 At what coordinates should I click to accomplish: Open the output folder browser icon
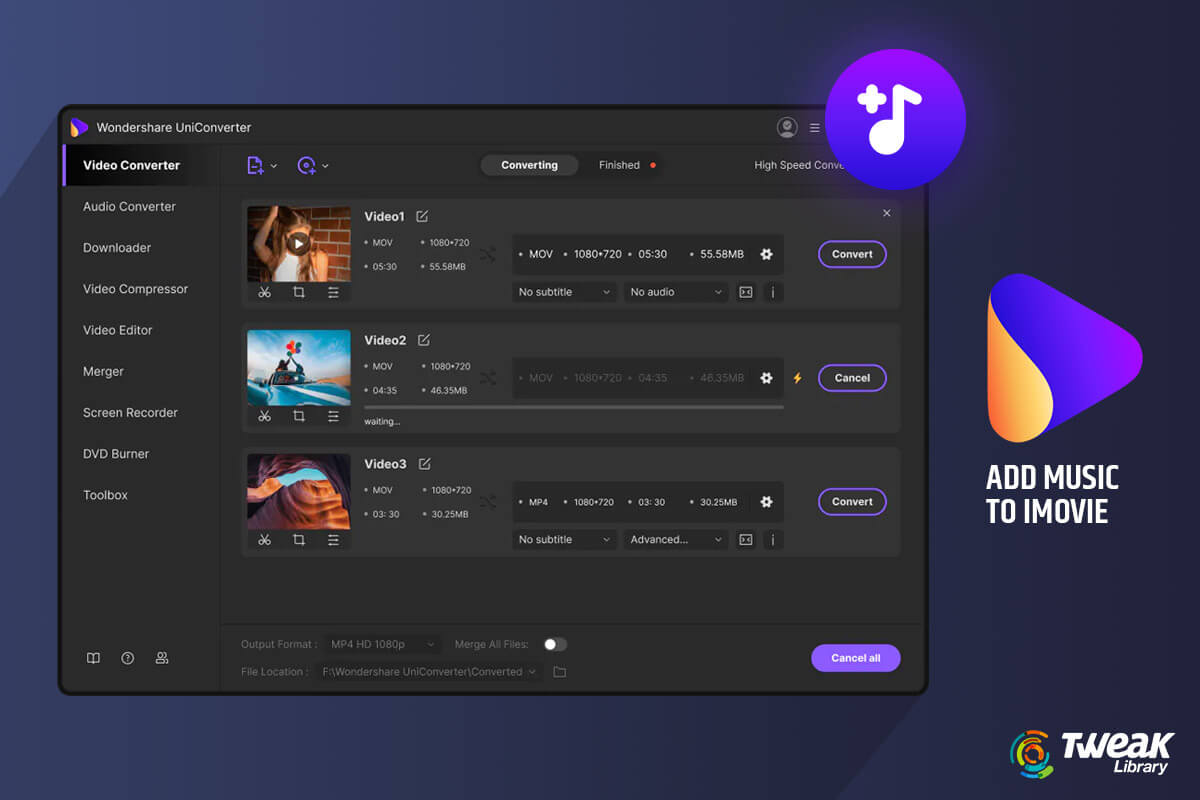pos(559,671)
